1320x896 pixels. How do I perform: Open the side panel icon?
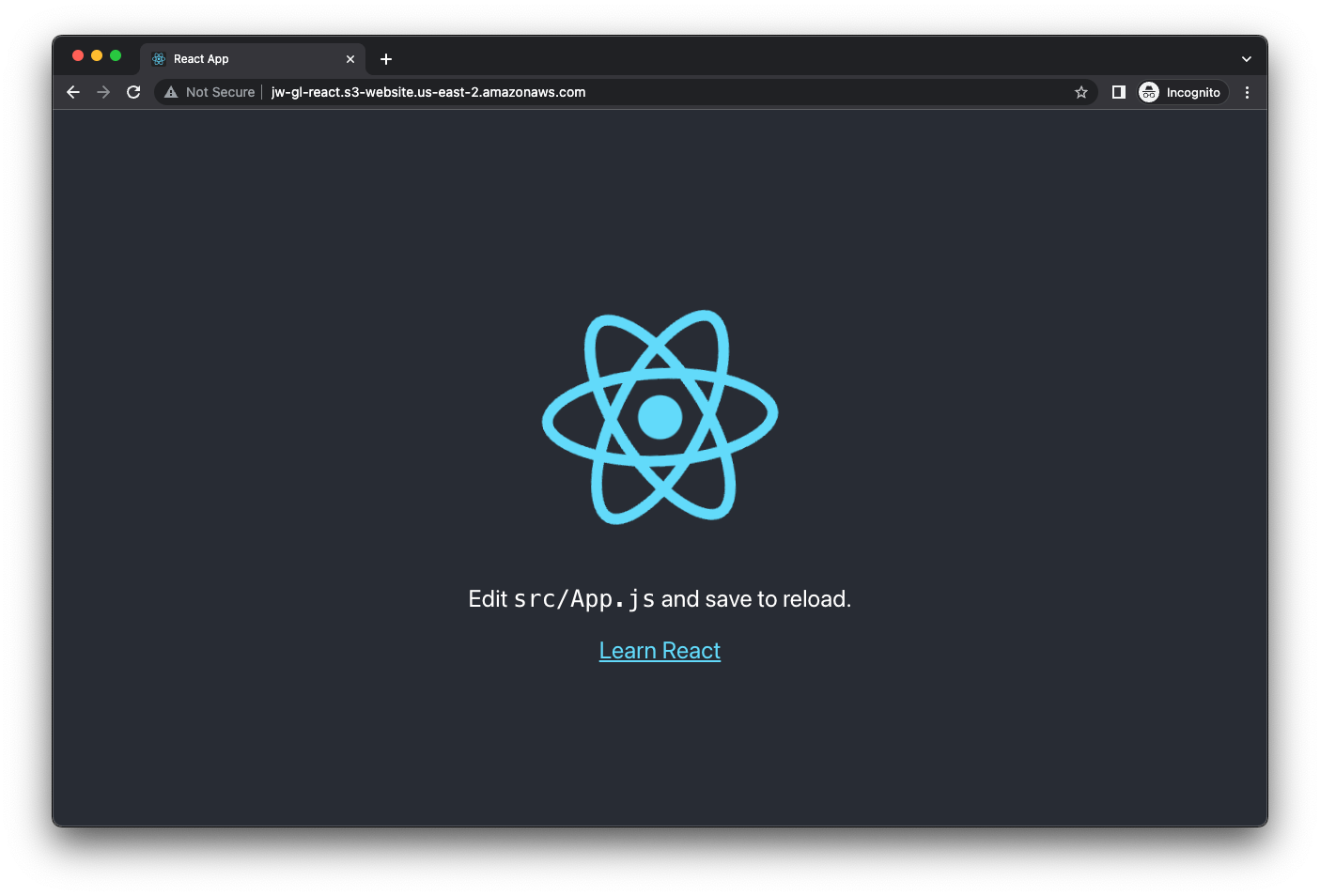pyautogui.click(x=1118, y=92)
